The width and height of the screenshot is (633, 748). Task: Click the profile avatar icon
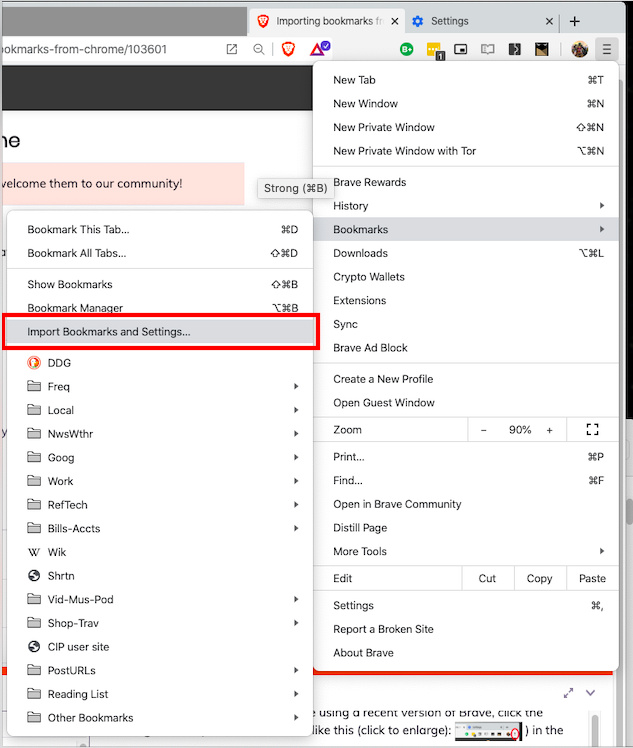(x=580, y=49)
